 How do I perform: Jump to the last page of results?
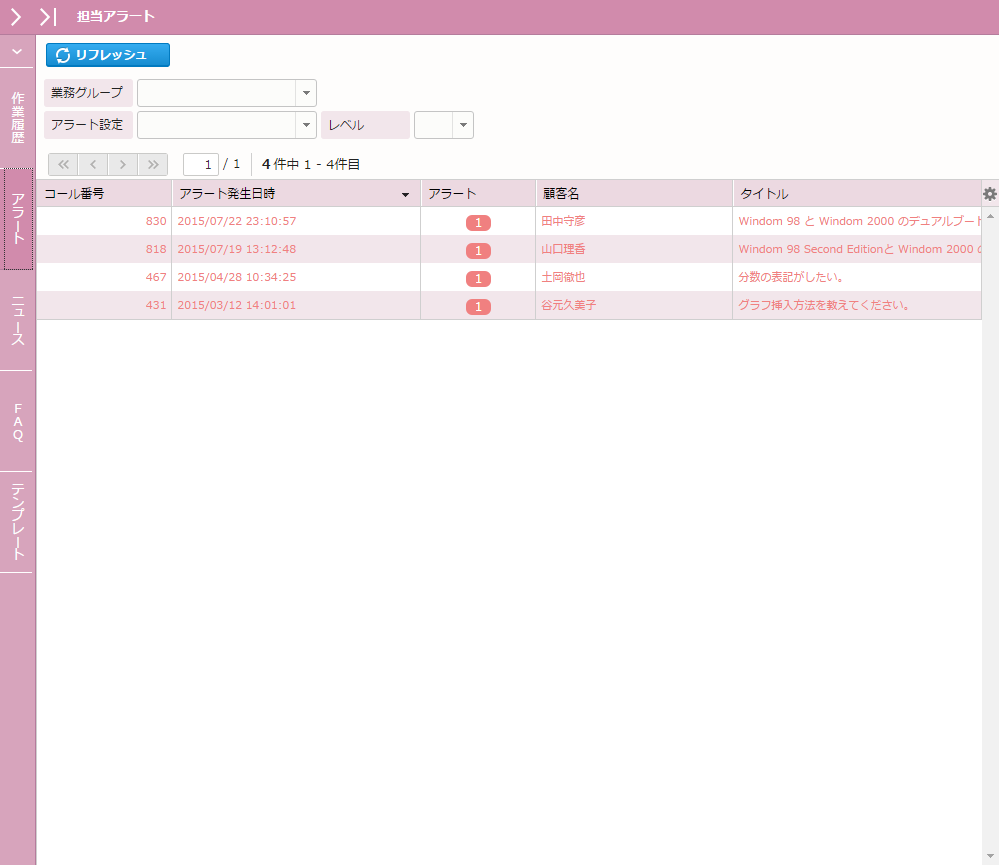pos(153,164)
